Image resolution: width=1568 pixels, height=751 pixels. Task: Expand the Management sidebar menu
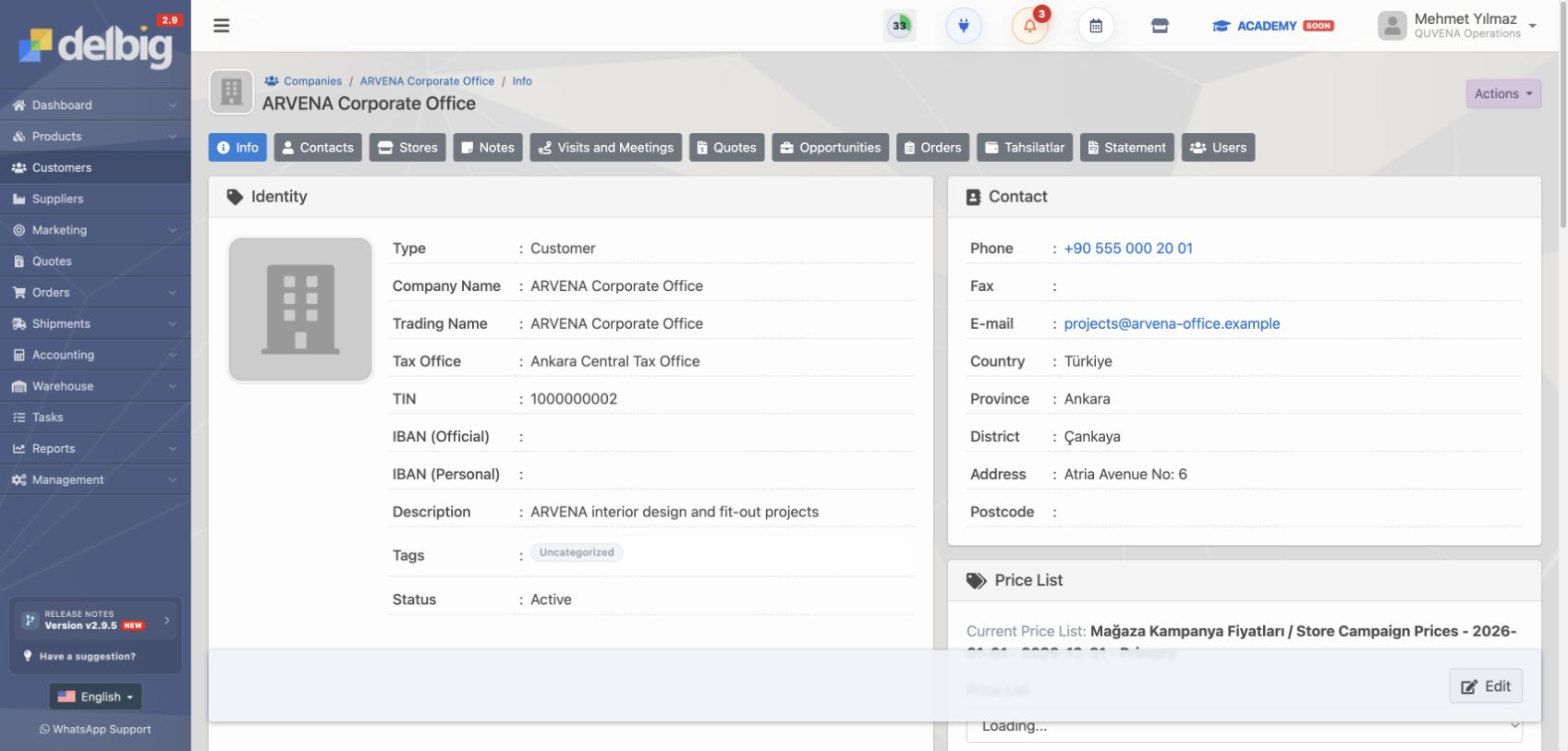95,480
